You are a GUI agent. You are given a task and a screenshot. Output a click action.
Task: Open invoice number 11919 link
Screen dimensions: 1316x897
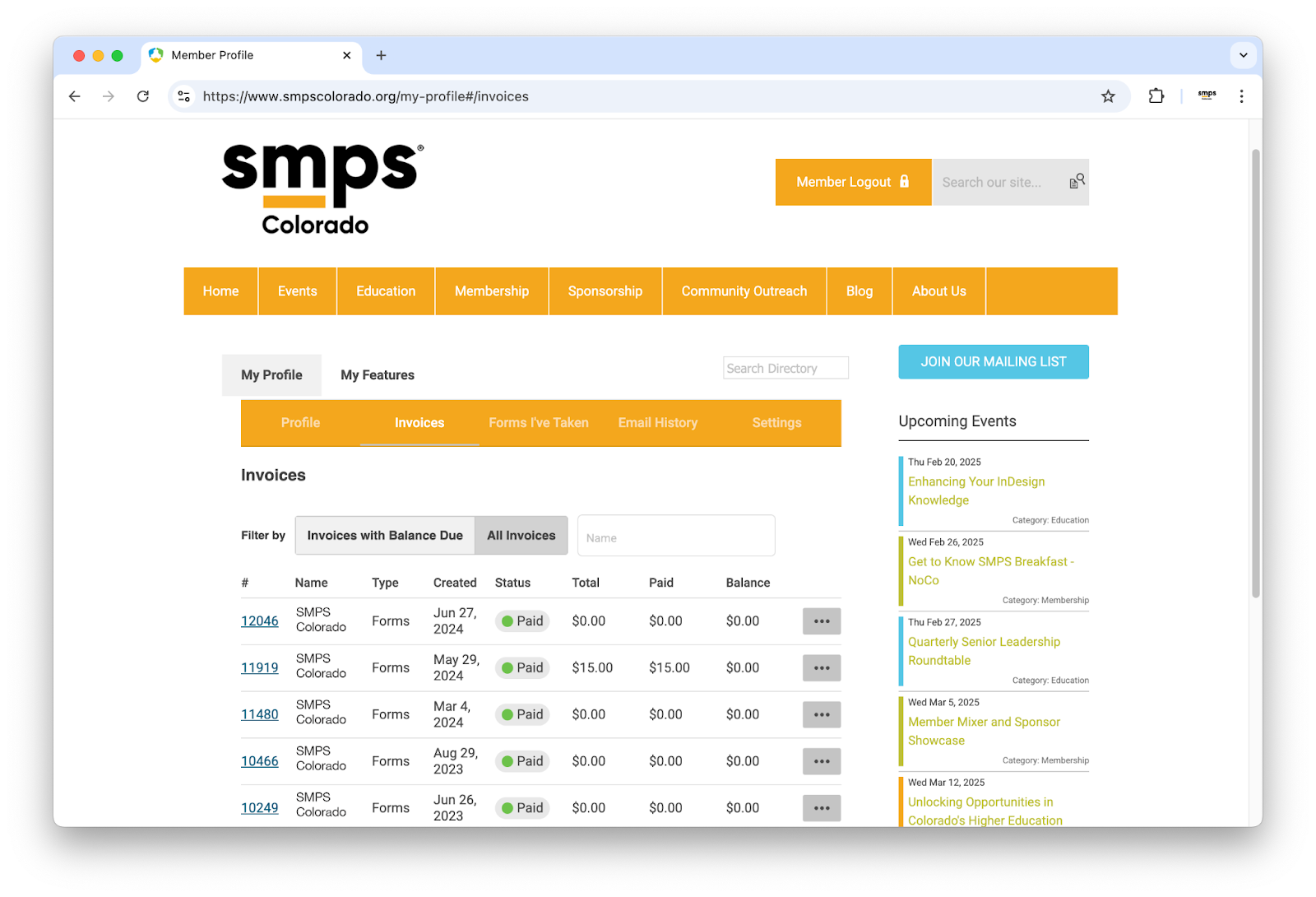[259, 667]
